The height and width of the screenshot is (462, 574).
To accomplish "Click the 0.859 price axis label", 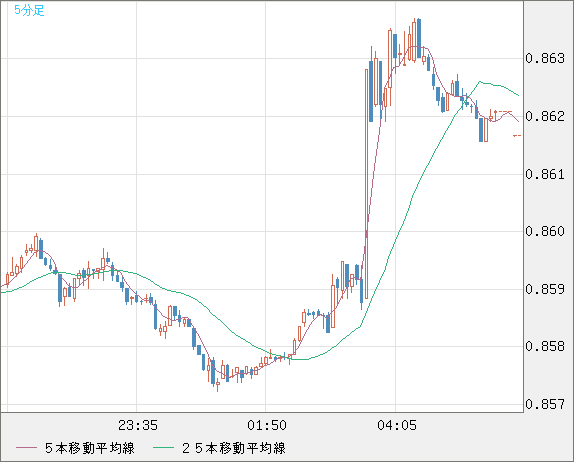I will 545,289.
